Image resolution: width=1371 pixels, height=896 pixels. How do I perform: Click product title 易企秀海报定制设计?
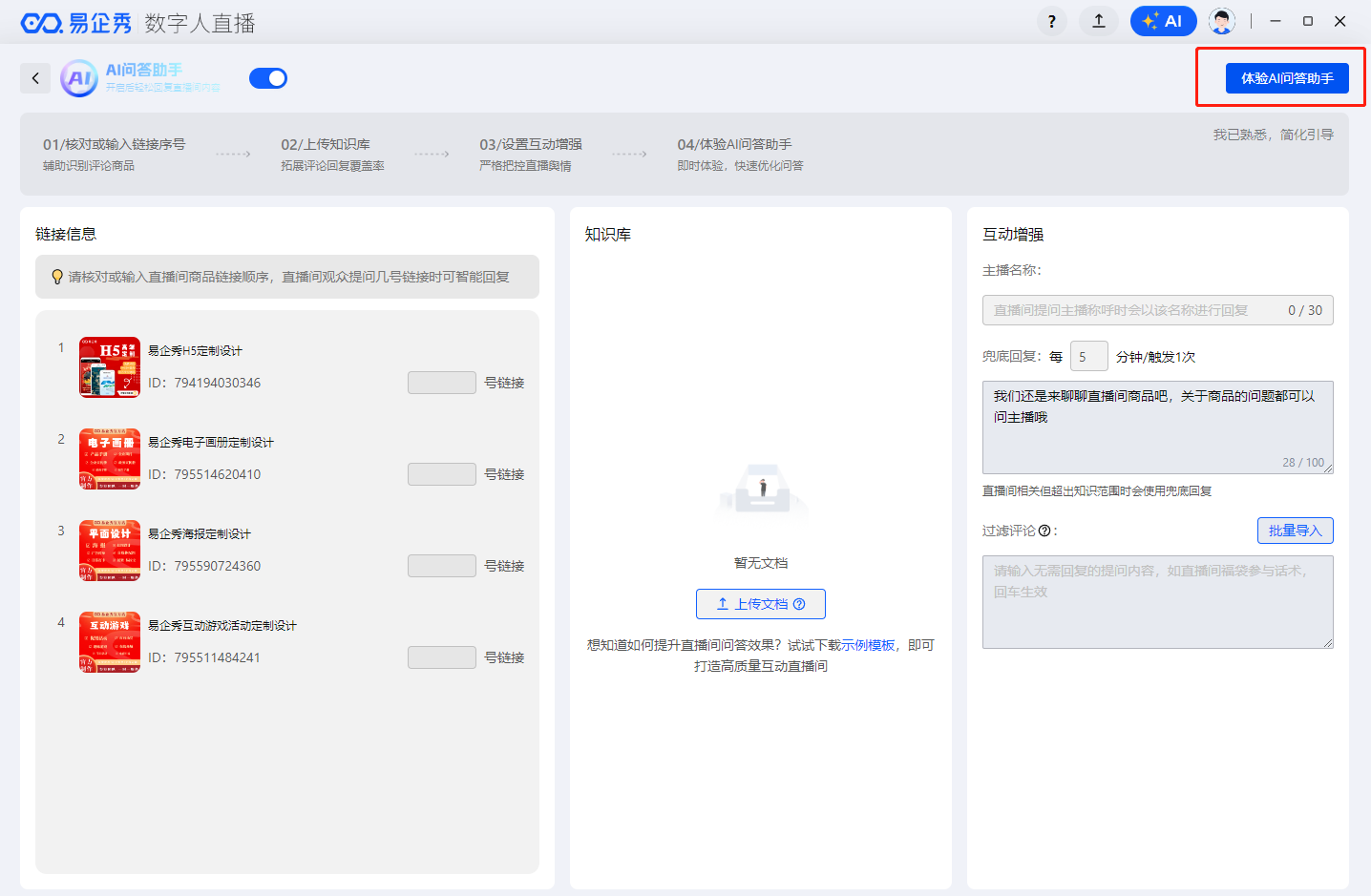coord(199,534)
